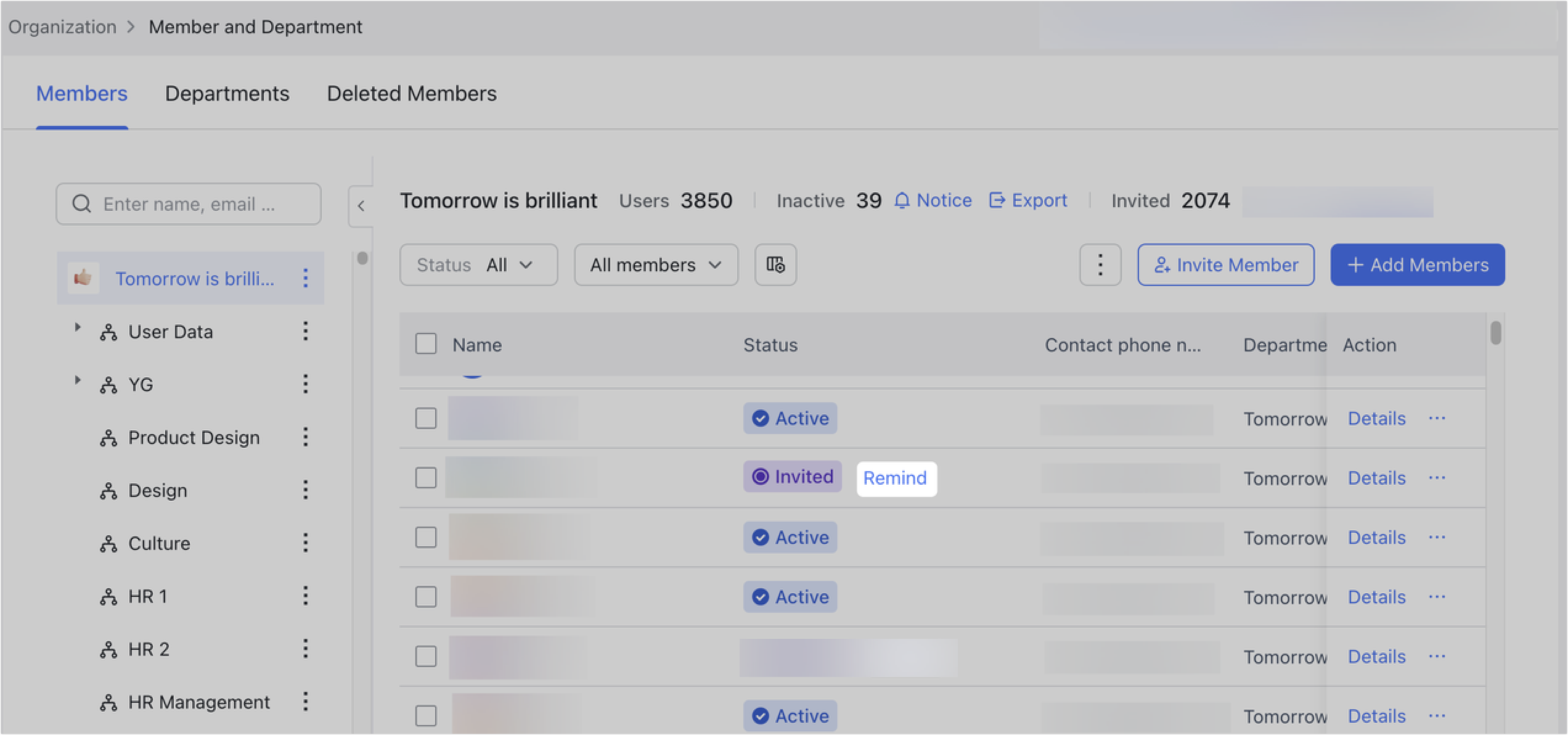Open the vertical more-options menu near Invite Member
This screenshot has width=1568, height=735.
click(x=1100, y=265)
